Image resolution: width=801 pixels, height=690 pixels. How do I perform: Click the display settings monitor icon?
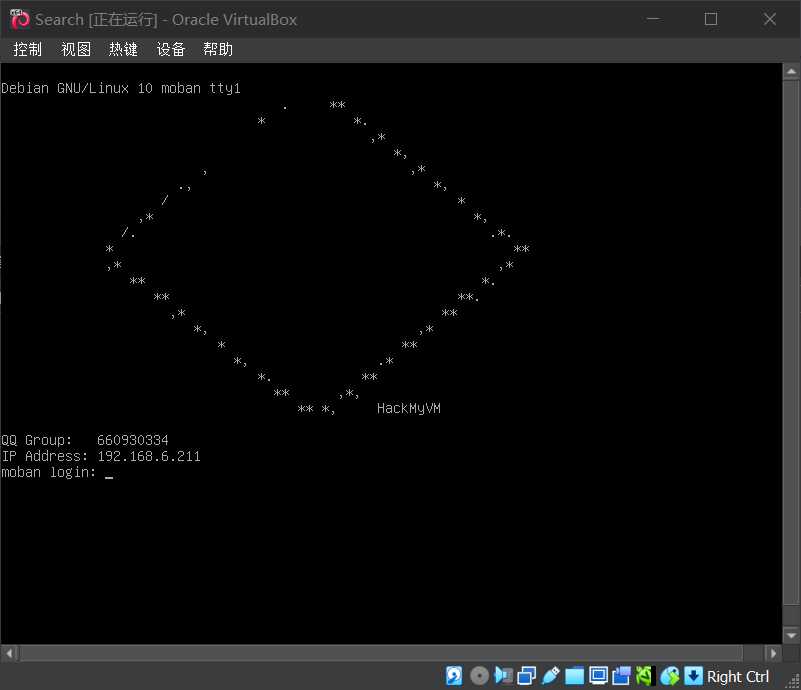(599, 676)
